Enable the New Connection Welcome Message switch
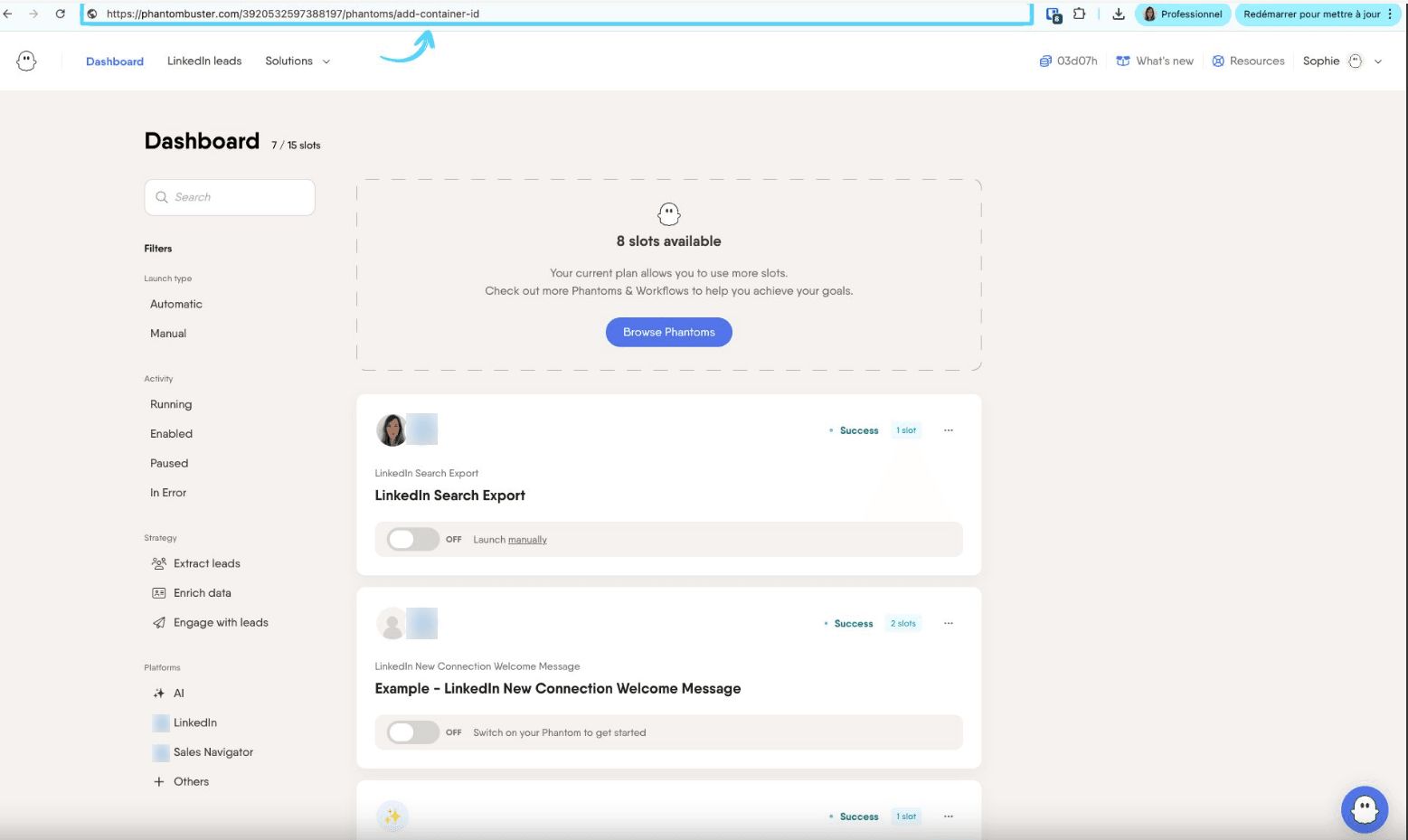Image resolution: width=1408 pixels, height=840 pixels. [413, 732]
